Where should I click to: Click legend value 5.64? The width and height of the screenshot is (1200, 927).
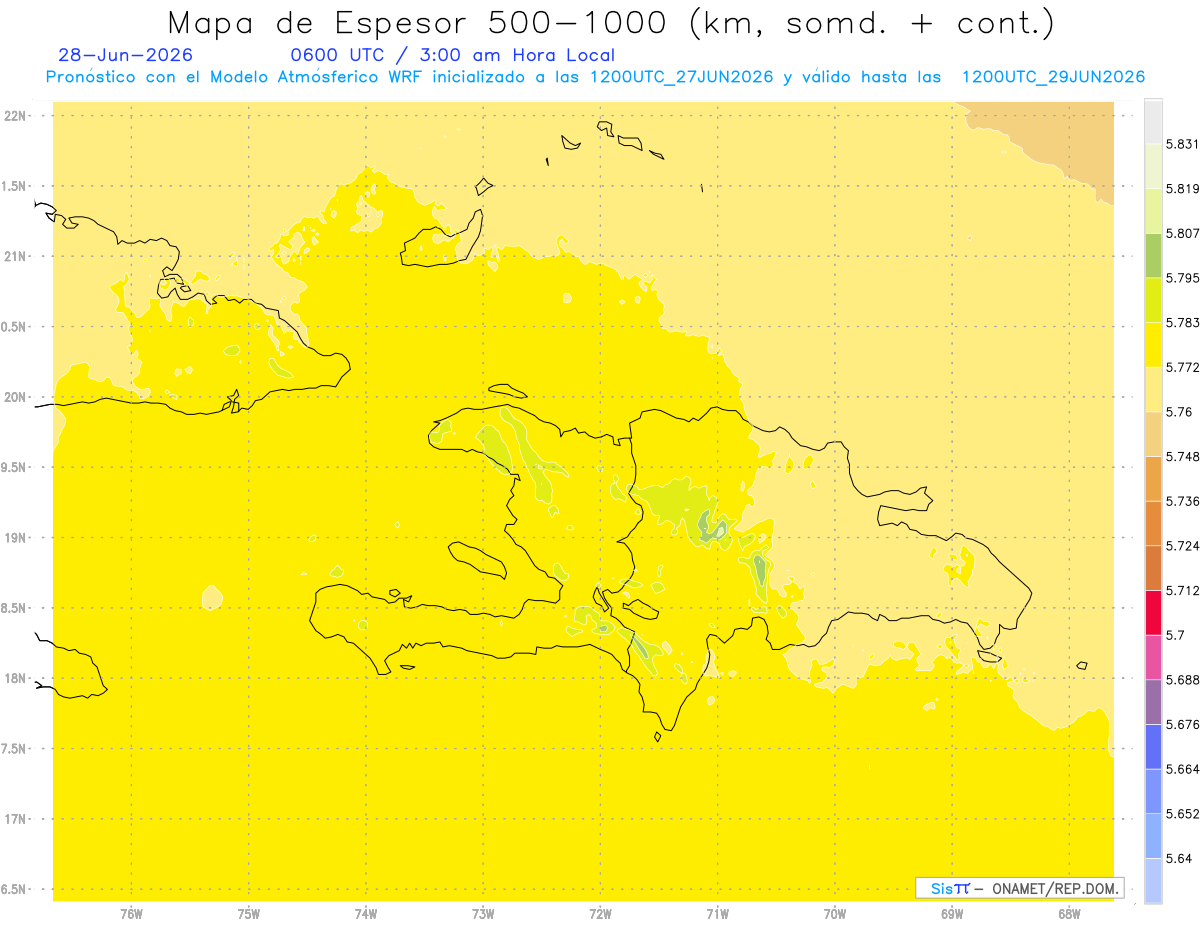pyautogui.click(x=1179, y=858)
